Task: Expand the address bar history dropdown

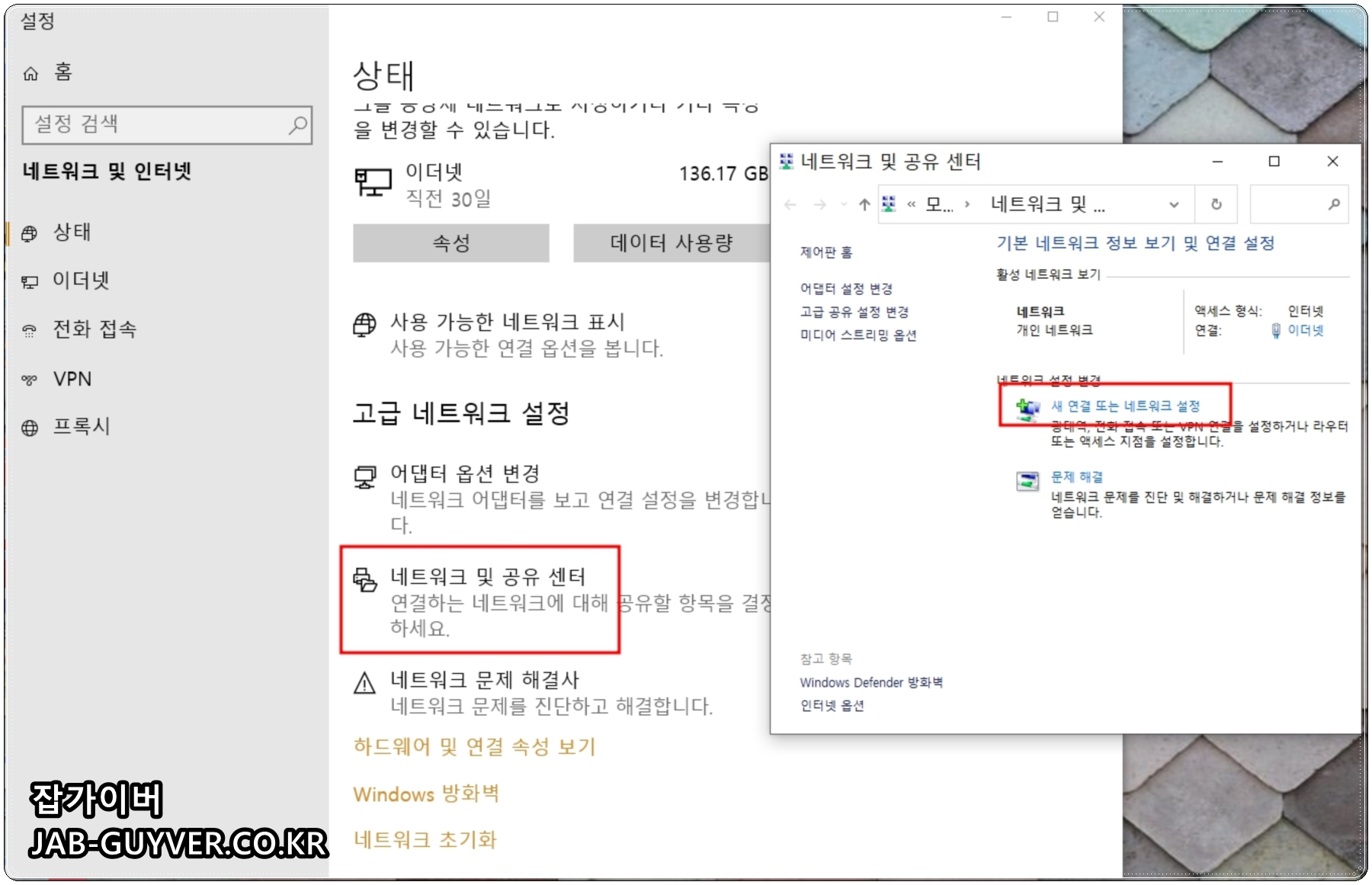Action: click(1174, 204)
